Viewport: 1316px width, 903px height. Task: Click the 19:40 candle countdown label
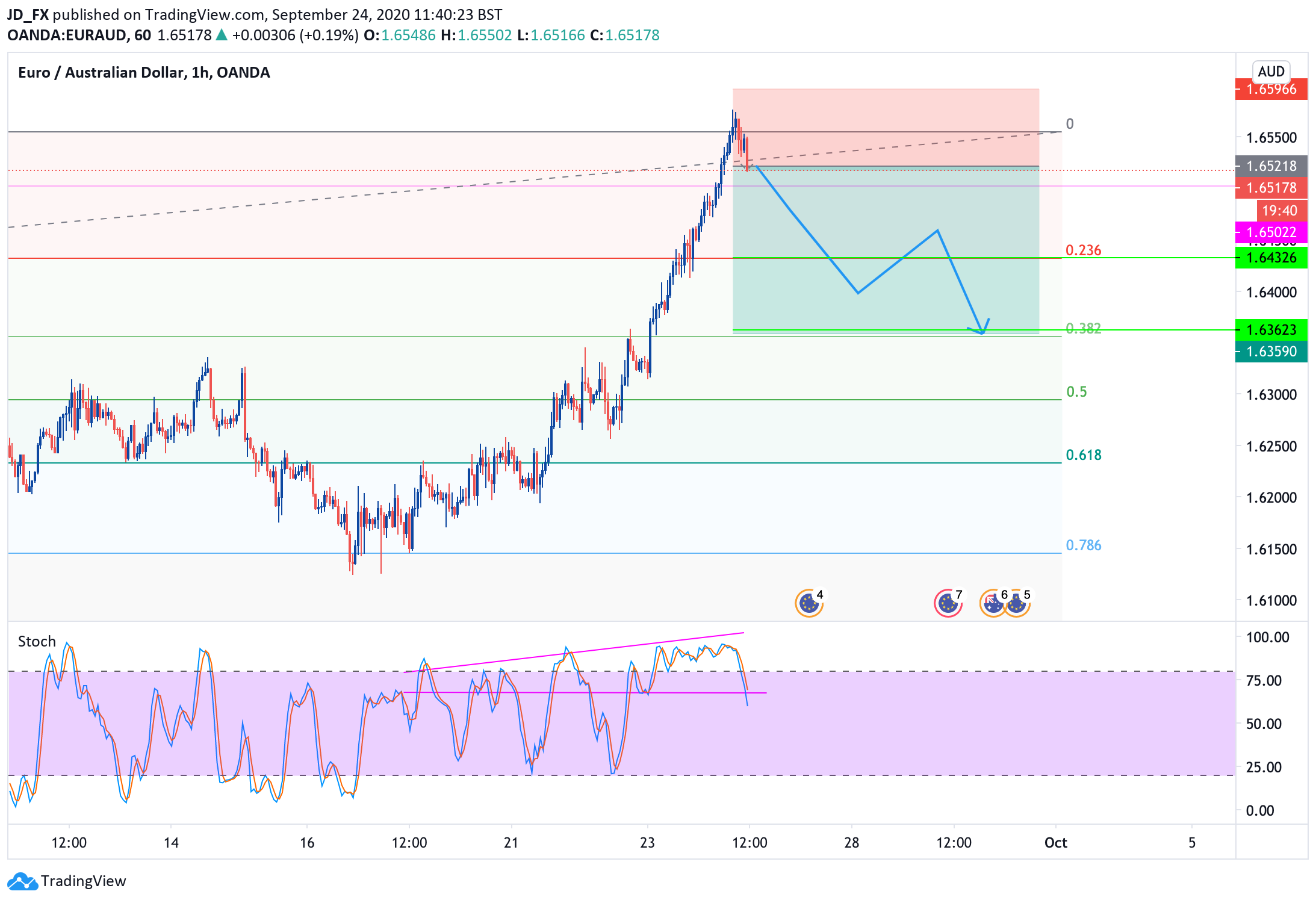pyautogui.click(x=1282, y=211)
